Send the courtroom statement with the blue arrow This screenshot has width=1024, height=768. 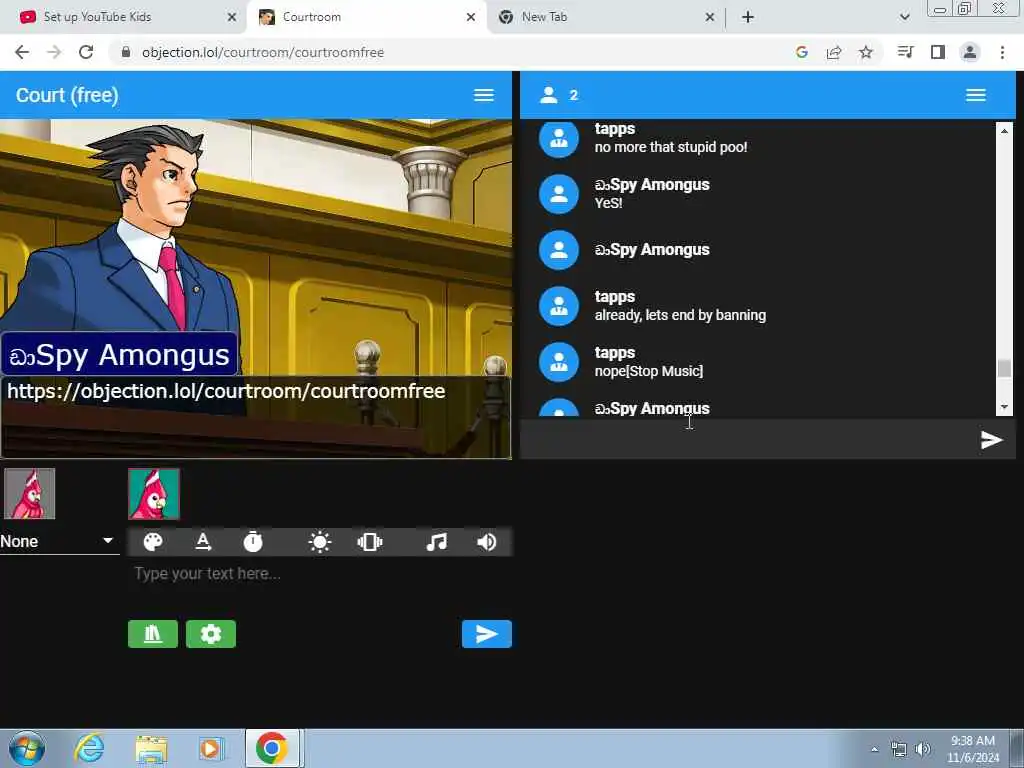[x=487, y=634]
